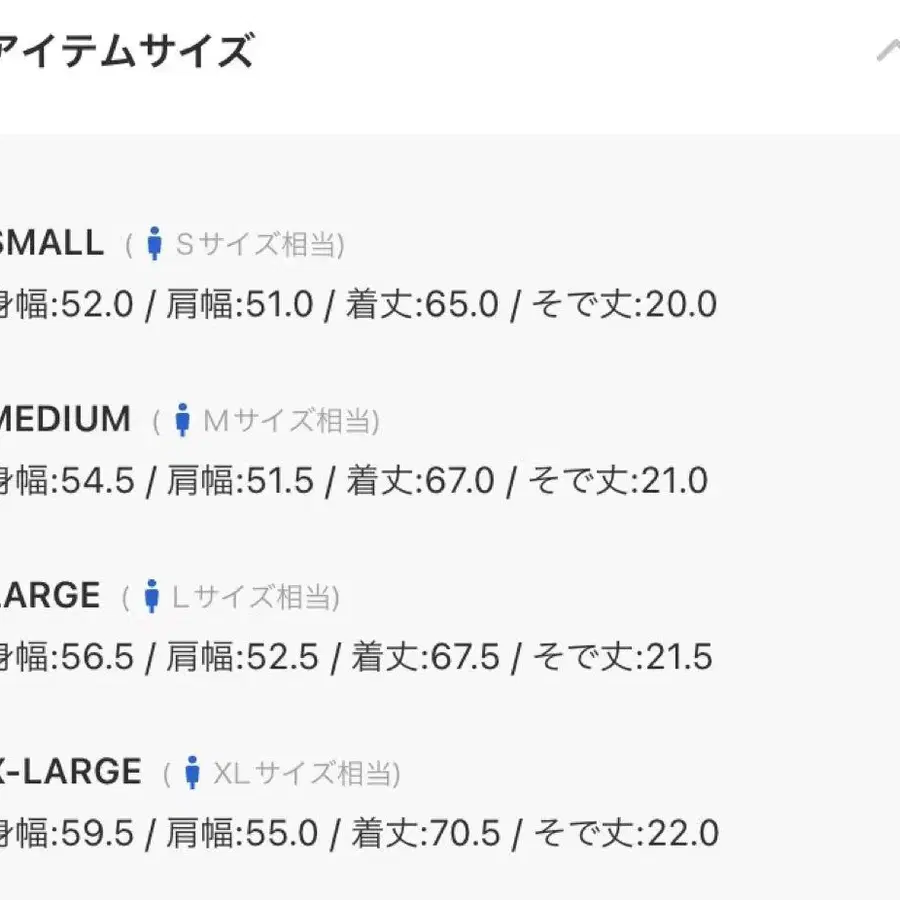
Task: Tap the アイテムサイズ section header
Action: click(x=126, y=51)
